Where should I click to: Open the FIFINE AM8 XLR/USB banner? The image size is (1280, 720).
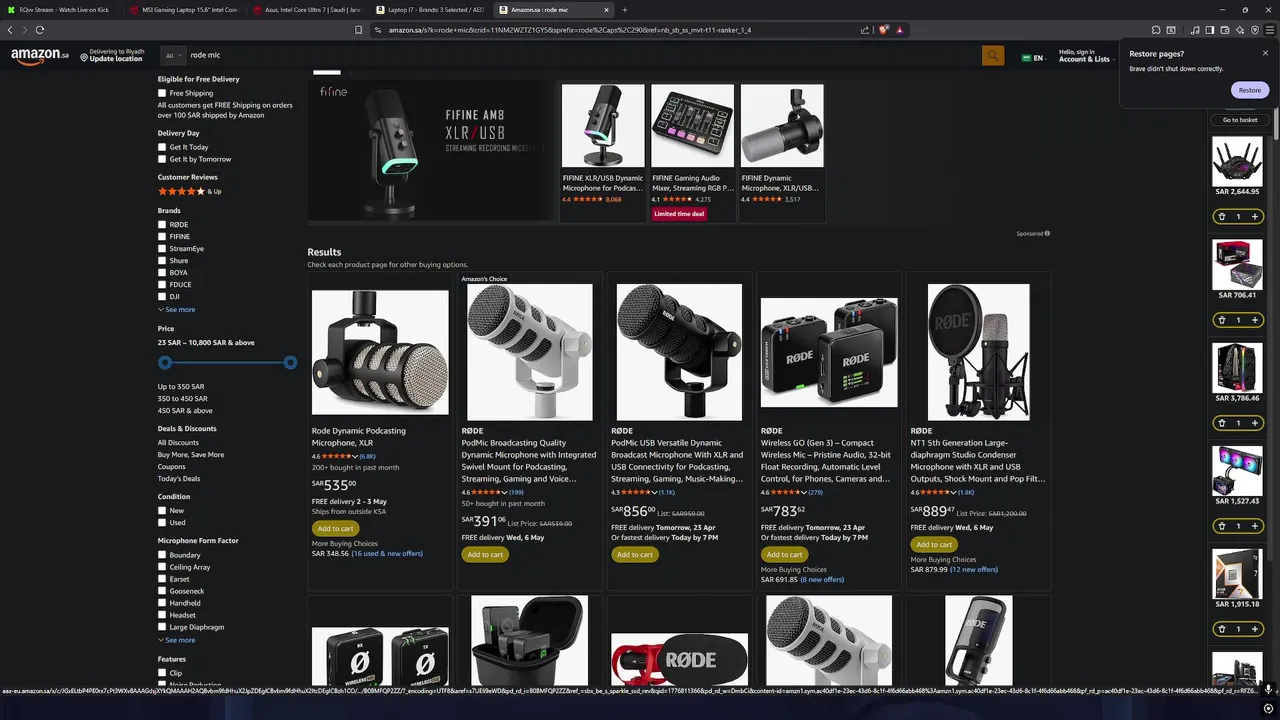[431, 152]
